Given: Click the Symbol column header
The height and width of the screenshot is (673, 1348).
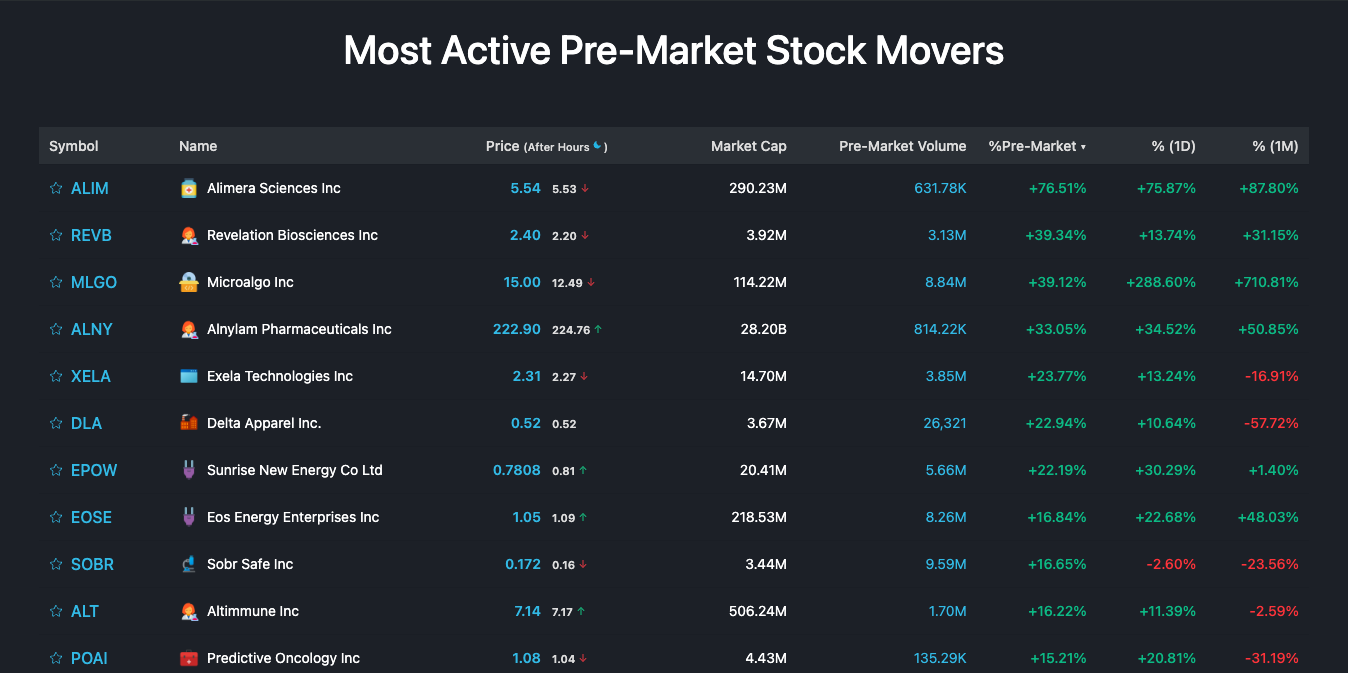Looking at the screenshot, I should 74,146.
